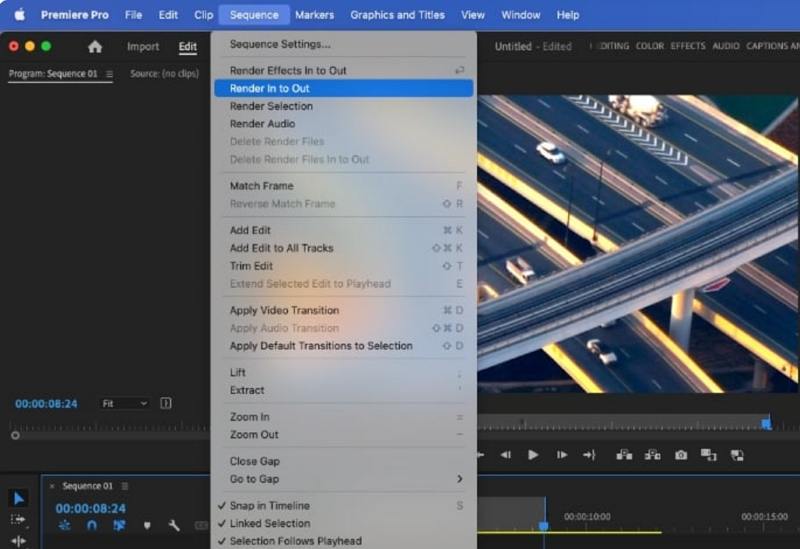Choose Apply Video Transition

click(344, 310)
